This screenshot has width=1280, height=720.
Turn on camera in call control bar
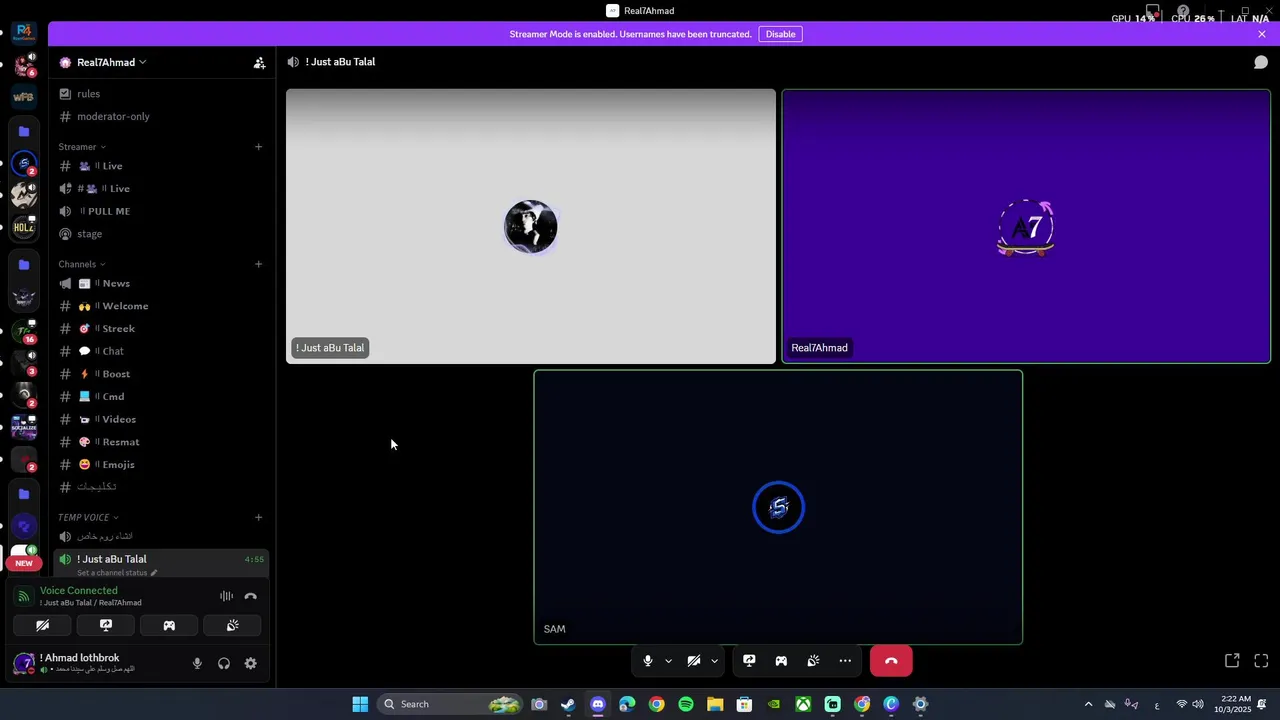[x=694, y=661]
